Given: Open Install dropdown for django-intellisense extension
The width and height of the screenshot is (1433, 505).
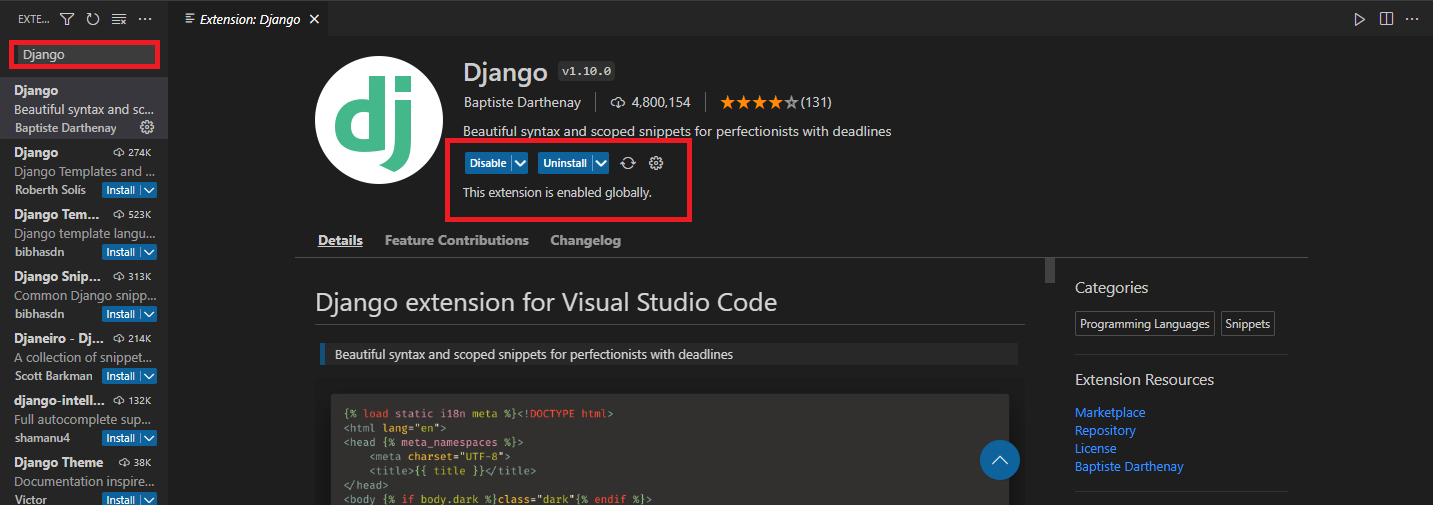Looking at the screenshot, I should pos(149,438).
